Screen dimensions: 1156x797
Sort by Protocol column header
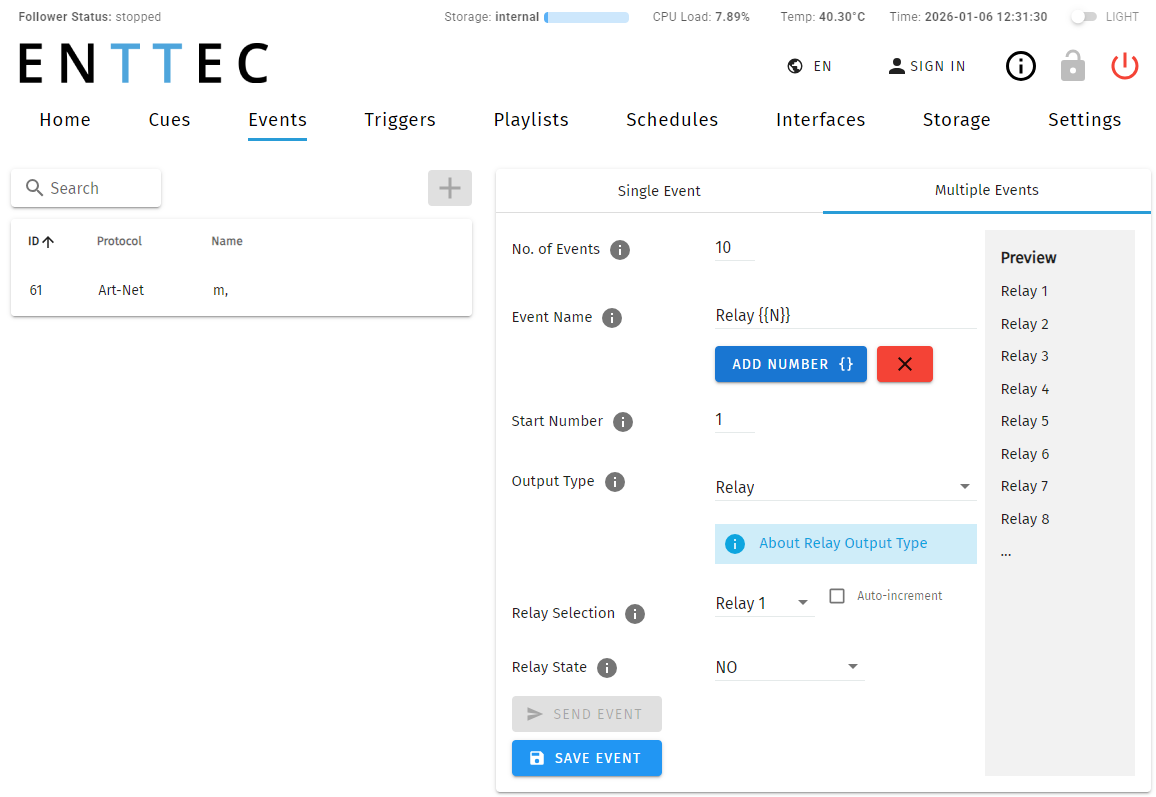pos(119,241)
